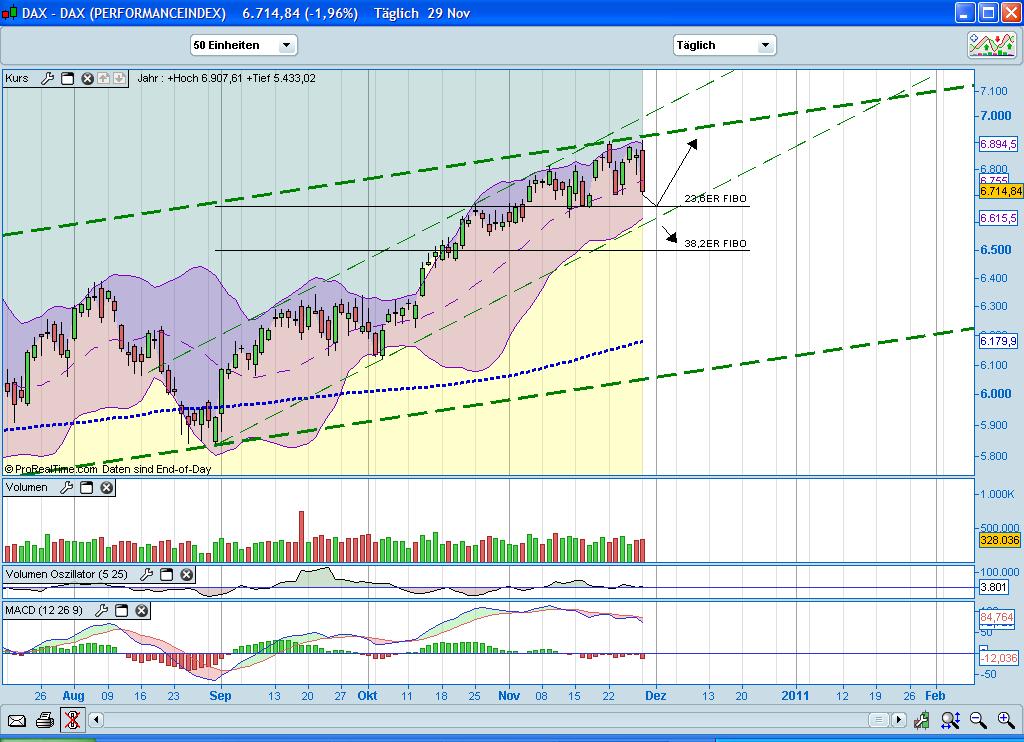This screenshot has height=742, width=1024.
Task: Detach the MACD panel via its window icon
Action: point(121,611)
